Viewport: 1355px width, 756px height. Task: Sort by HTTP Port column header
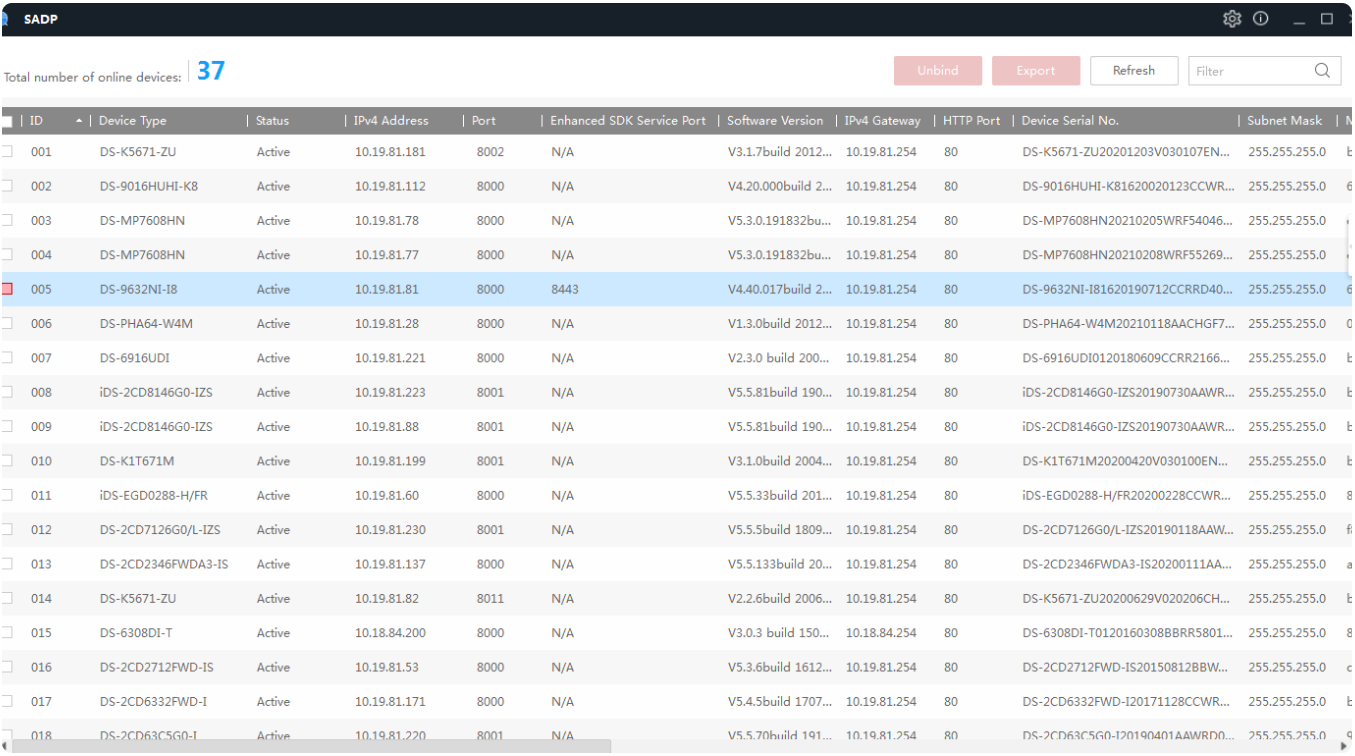(971, 121)
